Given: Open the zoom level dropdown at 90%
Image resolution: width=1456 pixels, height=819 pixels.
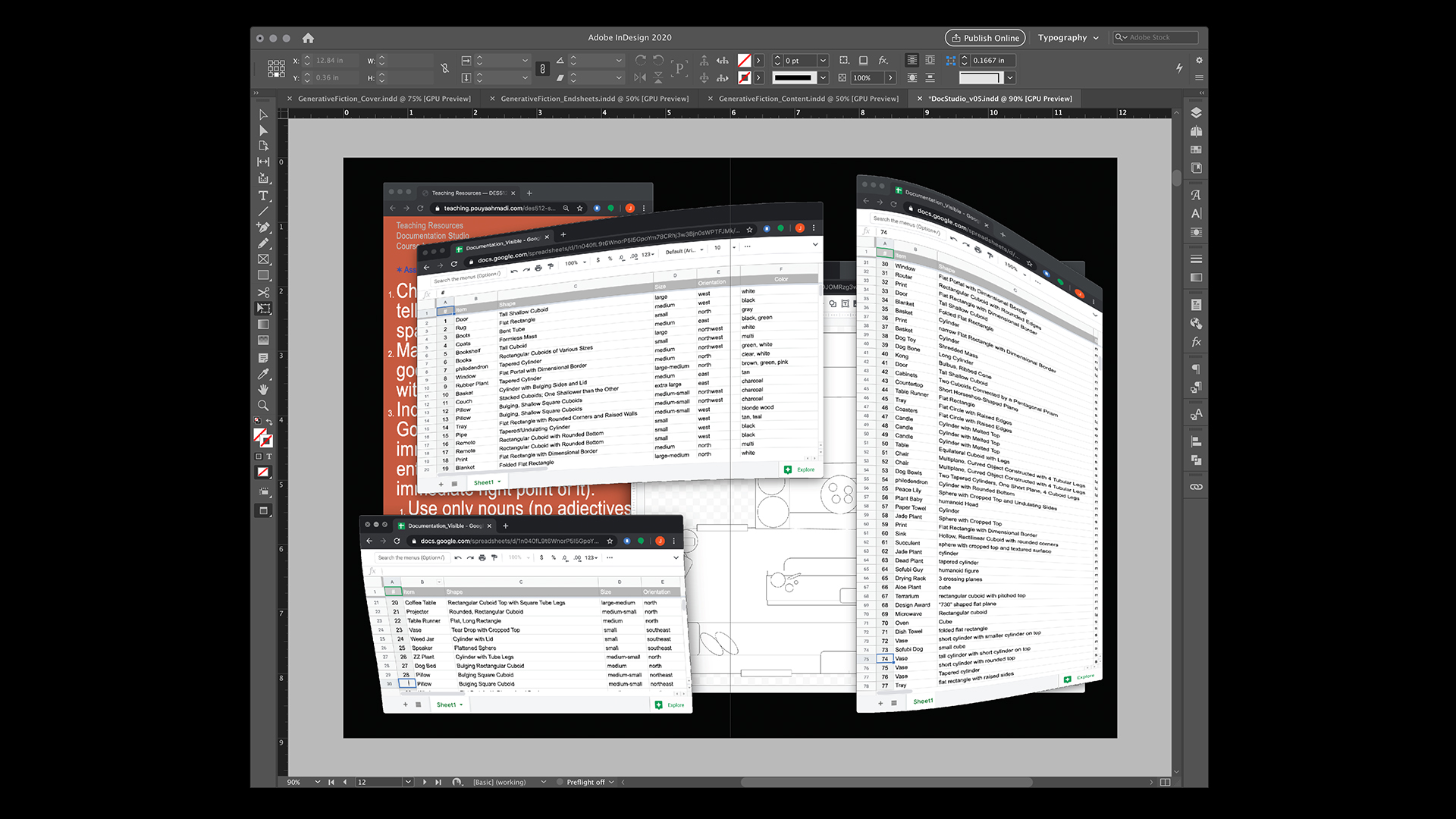Looking at the screenshot, I should [317, 782].
